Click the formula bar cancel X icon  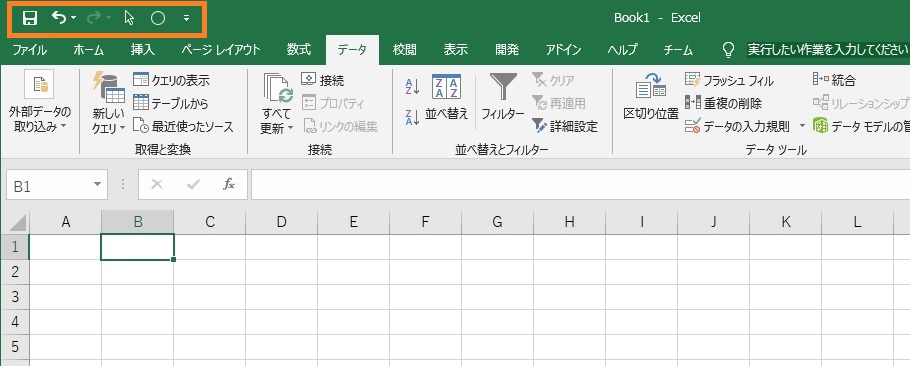tap(157, 185)
